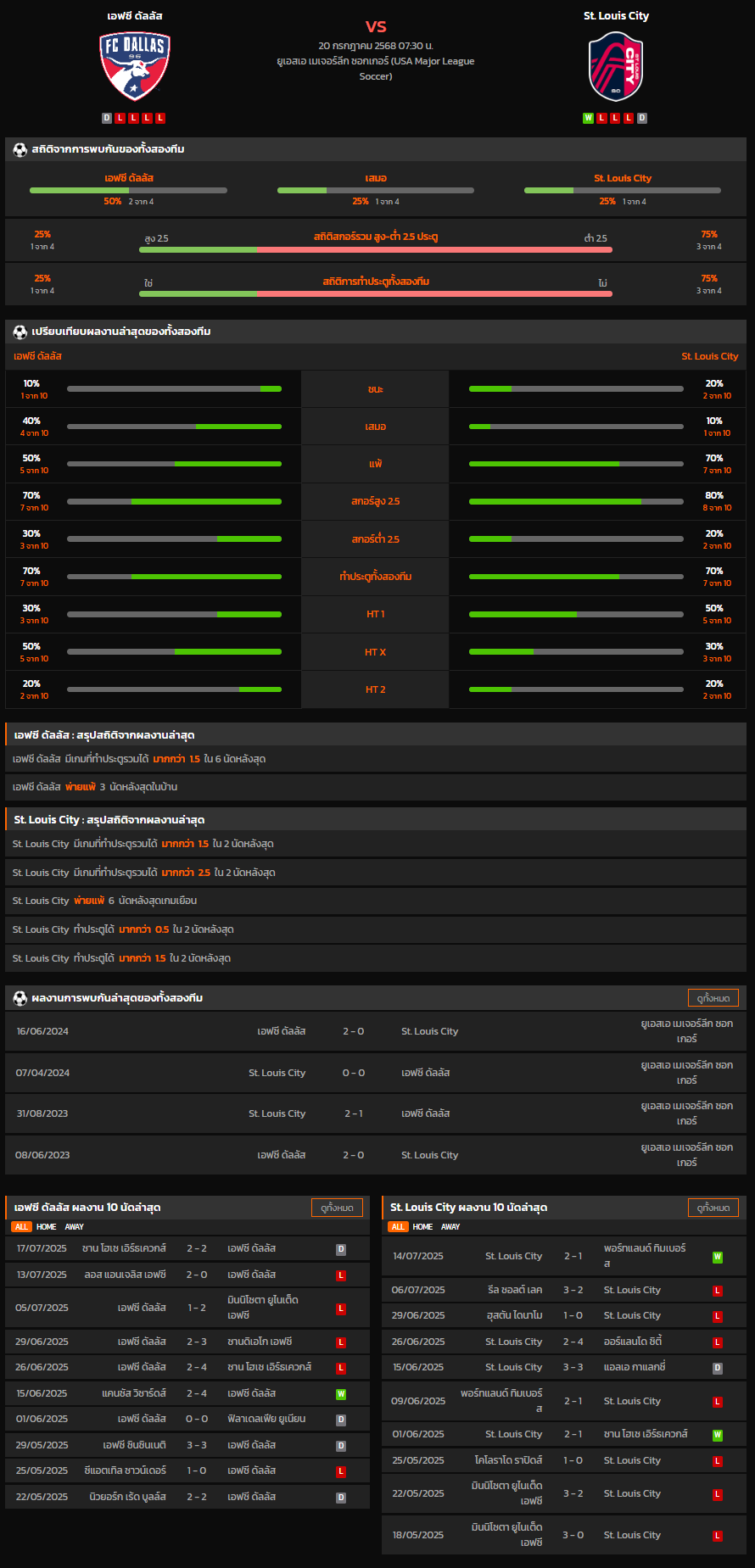Viewport: 755px width, 1568px height.
Task: Click FC Dallas 50% head-to-head win bar
Action: pyautogui.click(x=128, y=190)
